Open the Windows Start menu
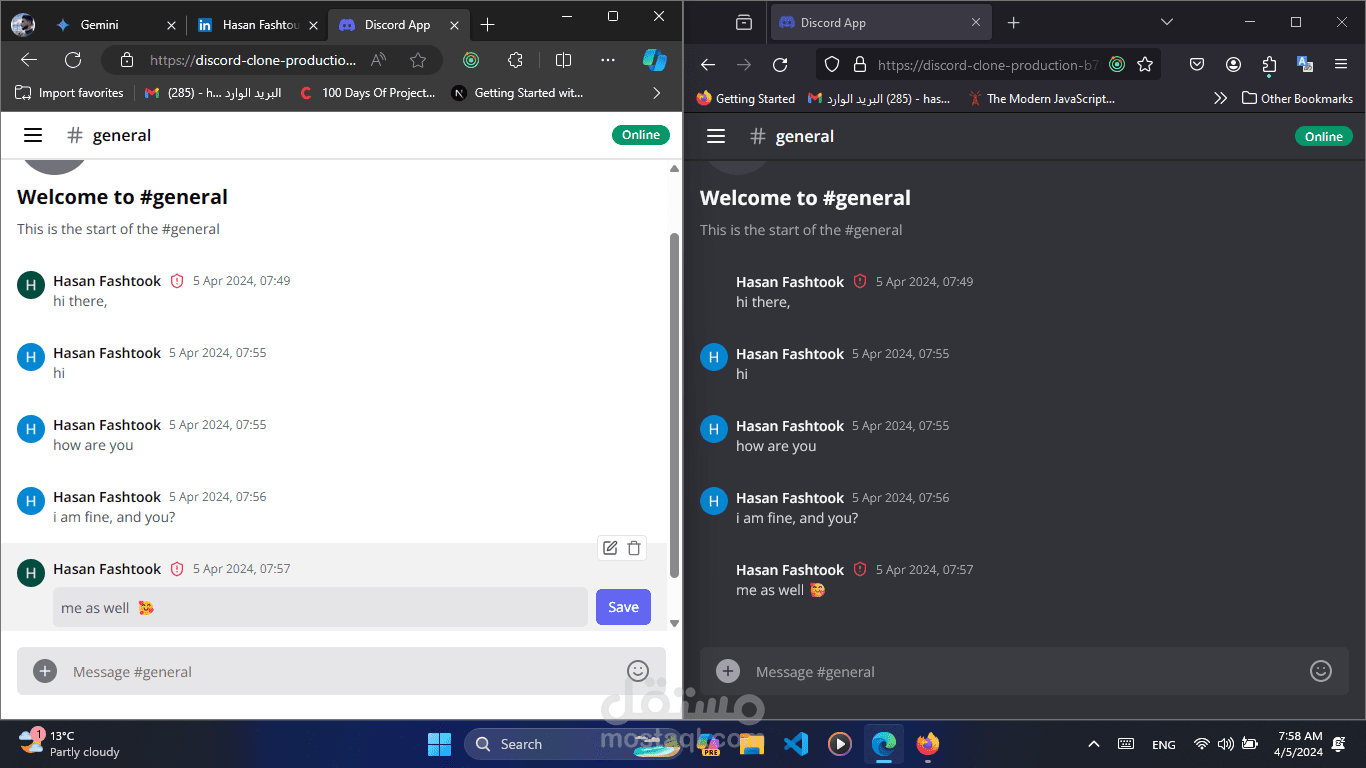Image resolution: width=1366 pixels, height=768 pixels. pyautogui.click(x=439, y=744)
